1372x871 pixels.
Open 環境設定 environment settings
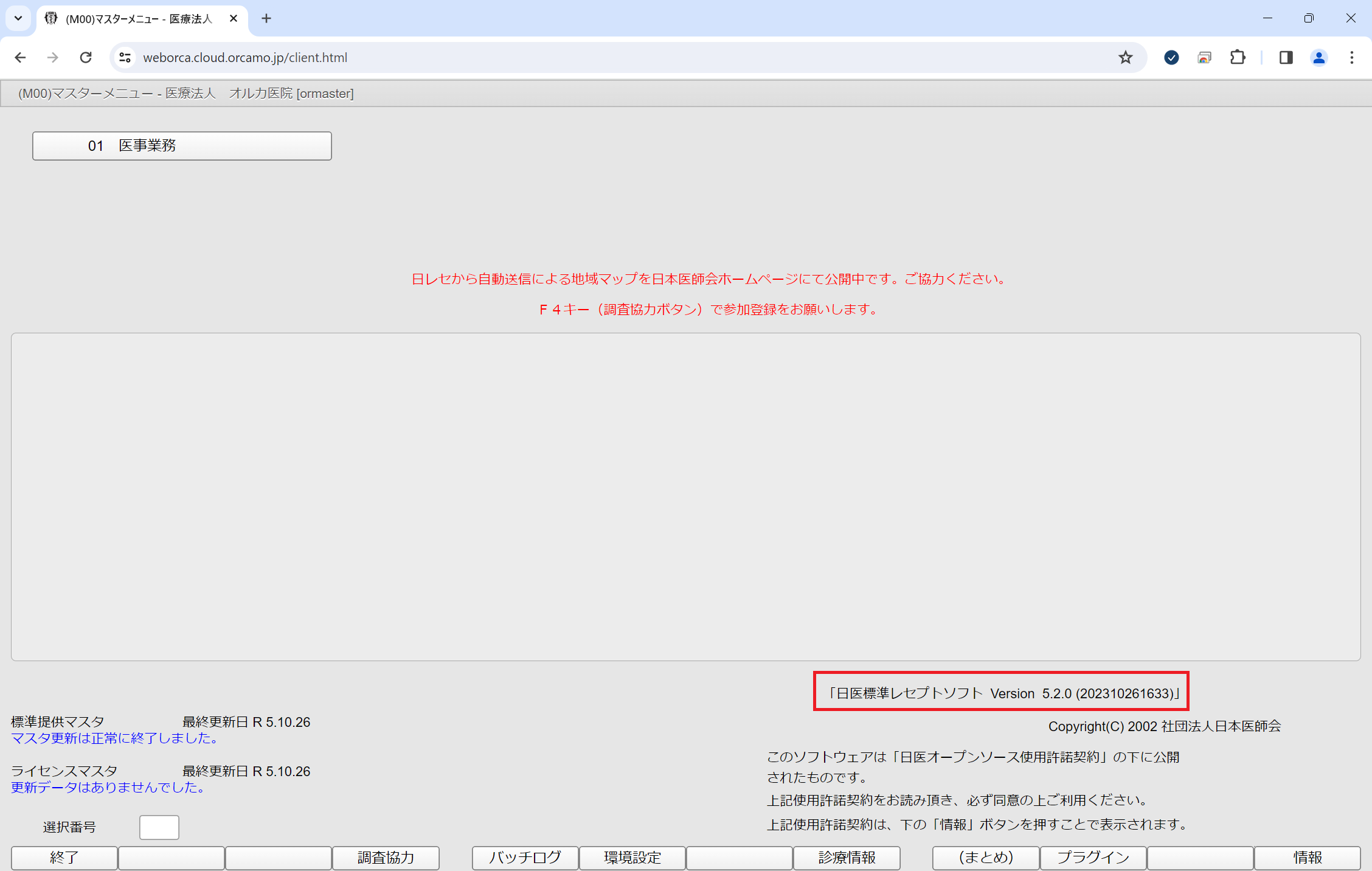(x=632, y=858)
